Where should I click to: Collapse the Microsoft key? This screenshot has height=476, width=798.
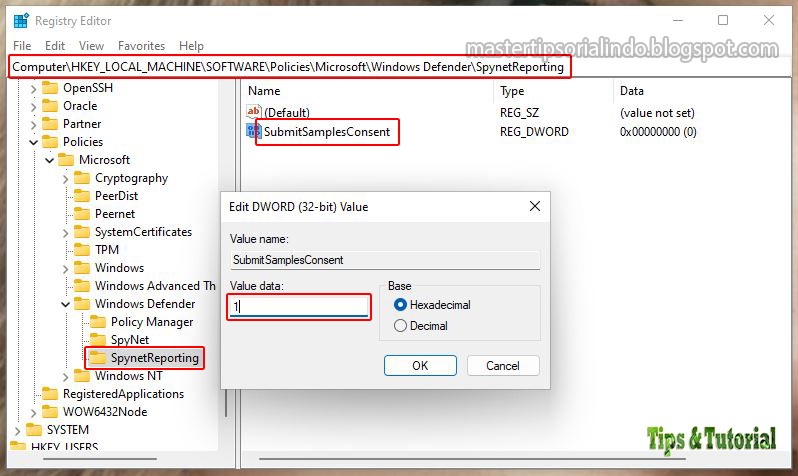pos(49,160)
